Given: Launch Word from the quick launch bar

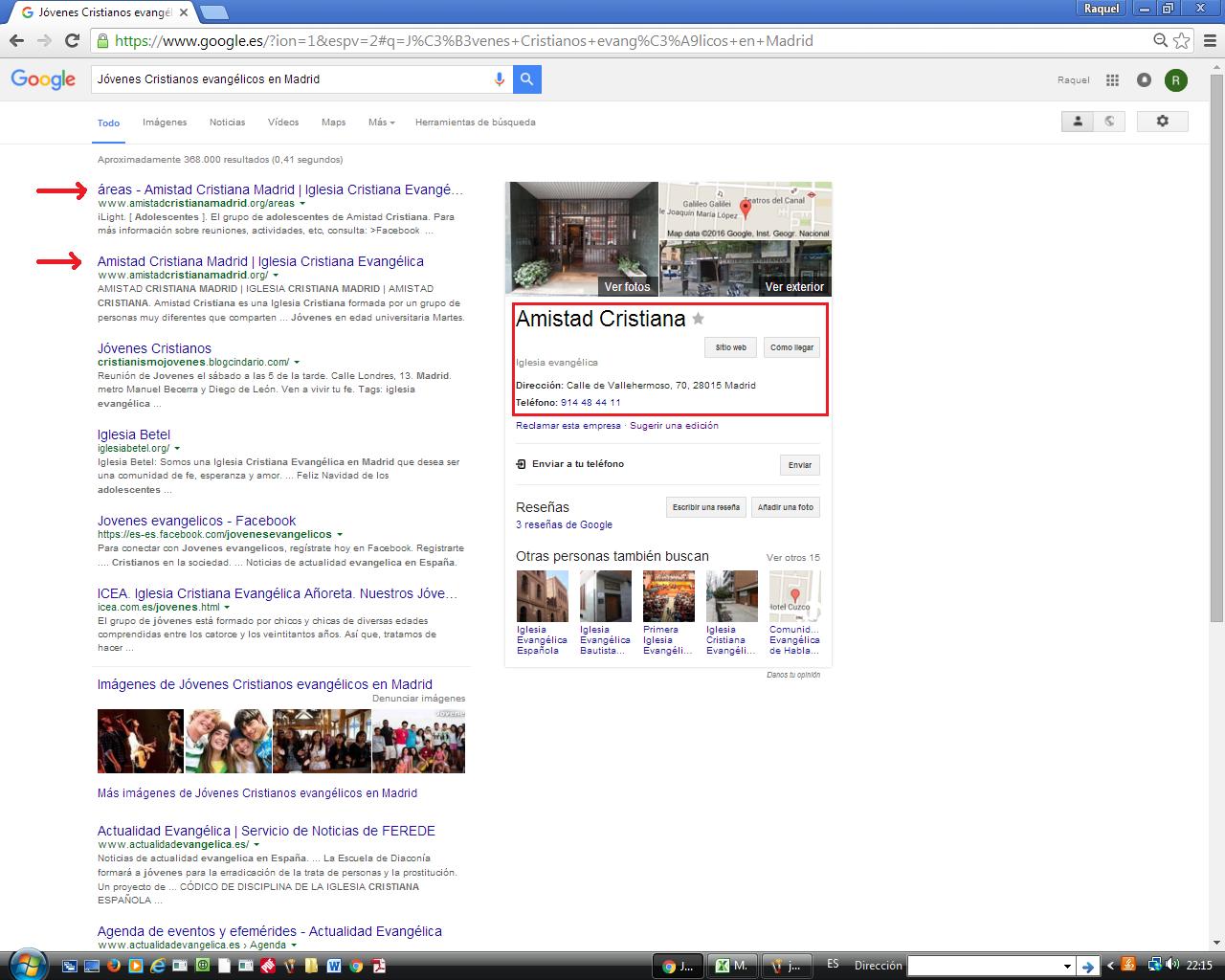Looking at the screenshot, I should tap(334, 967).
